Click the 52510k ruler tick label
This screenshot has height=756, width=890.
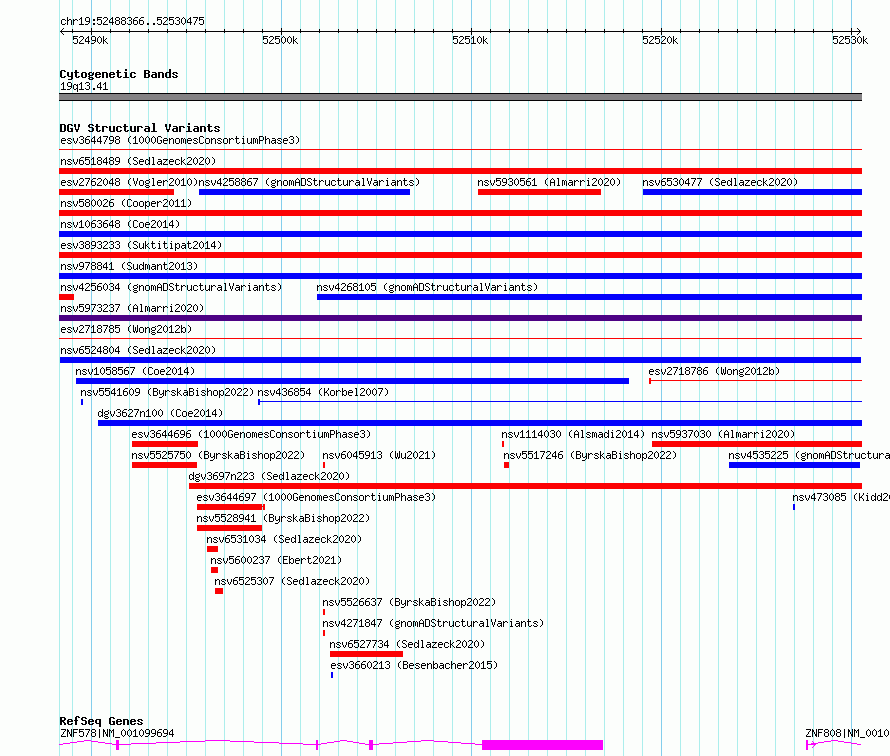[x=470, y=40]
